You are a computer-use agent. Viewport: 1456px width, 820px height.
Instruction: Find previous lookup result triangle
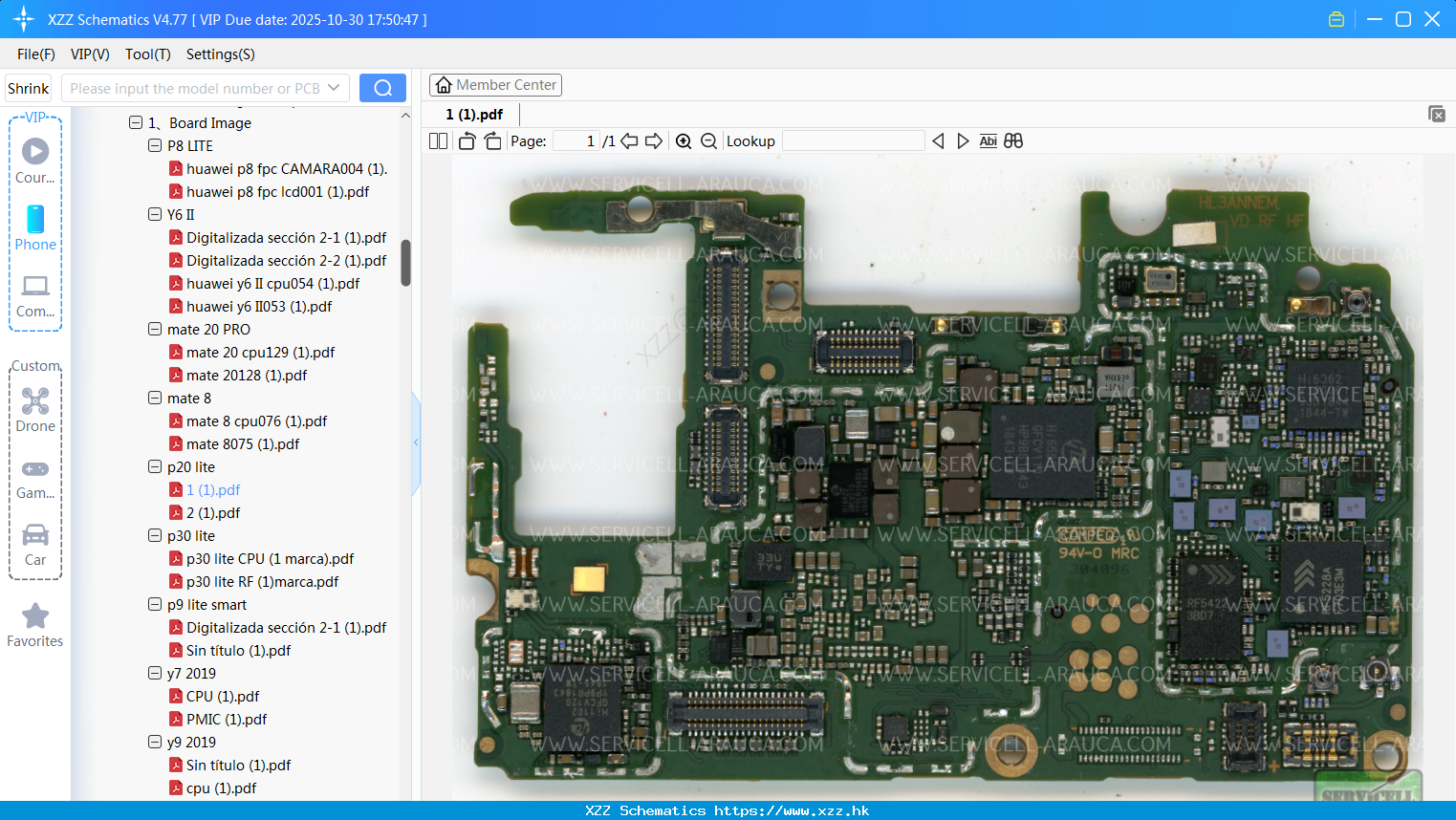point(938,141)
